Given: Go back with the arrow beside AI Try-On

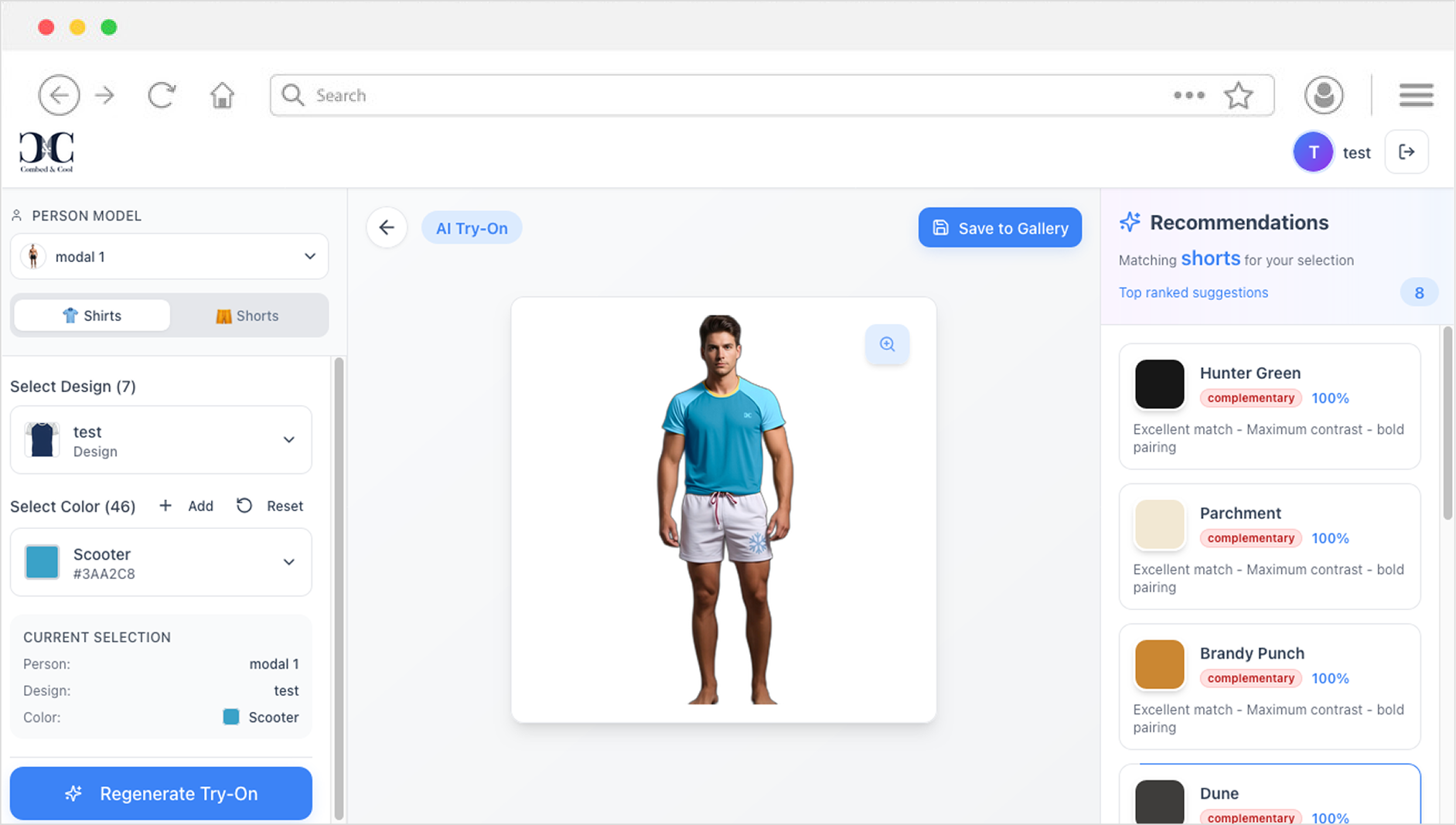Looking at the screenshot, I should 387,228.
